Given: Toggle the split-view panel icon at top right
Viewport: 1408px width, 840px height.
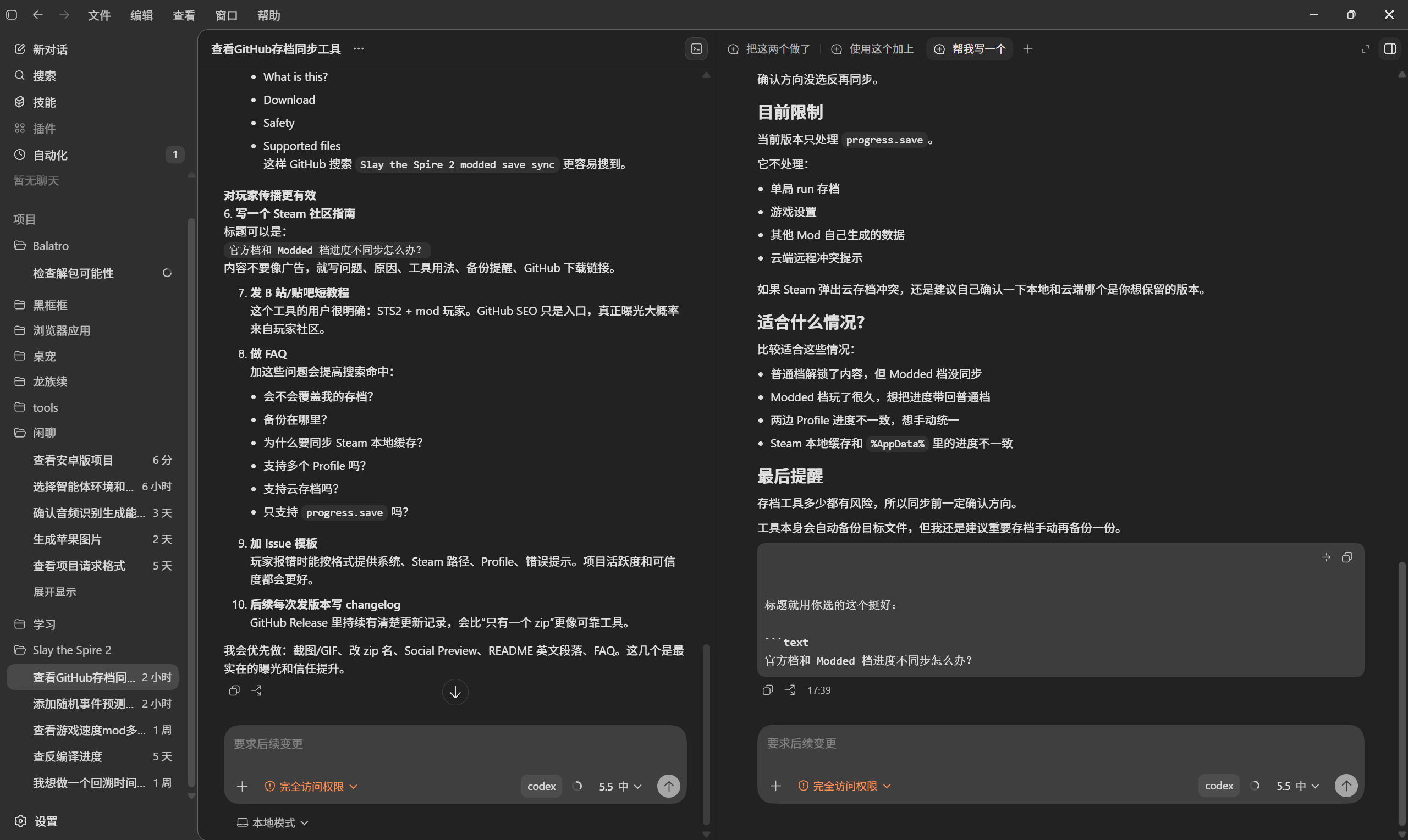Looking at the screenshot, I should (x=1390, y=49).
